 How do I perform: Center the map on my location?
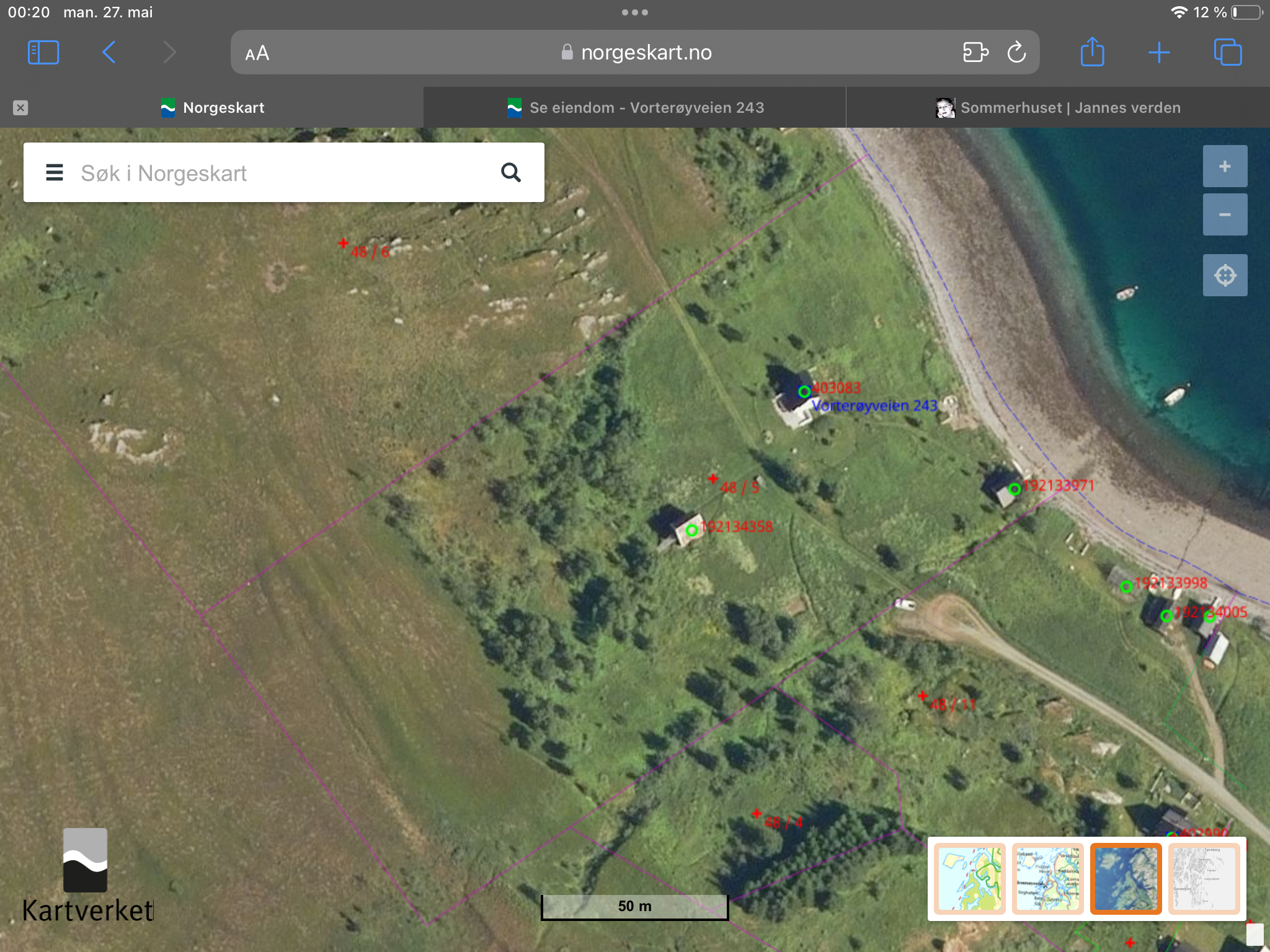point(1225,275)
